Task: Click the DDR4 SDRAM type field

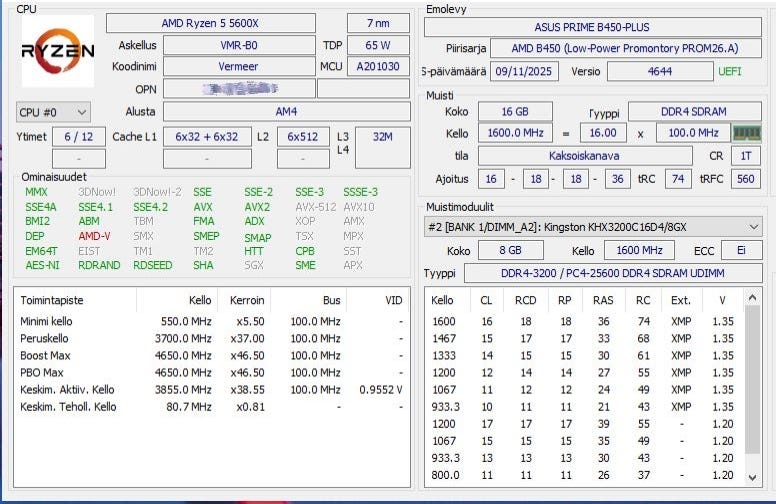Action: pos(695,111)
